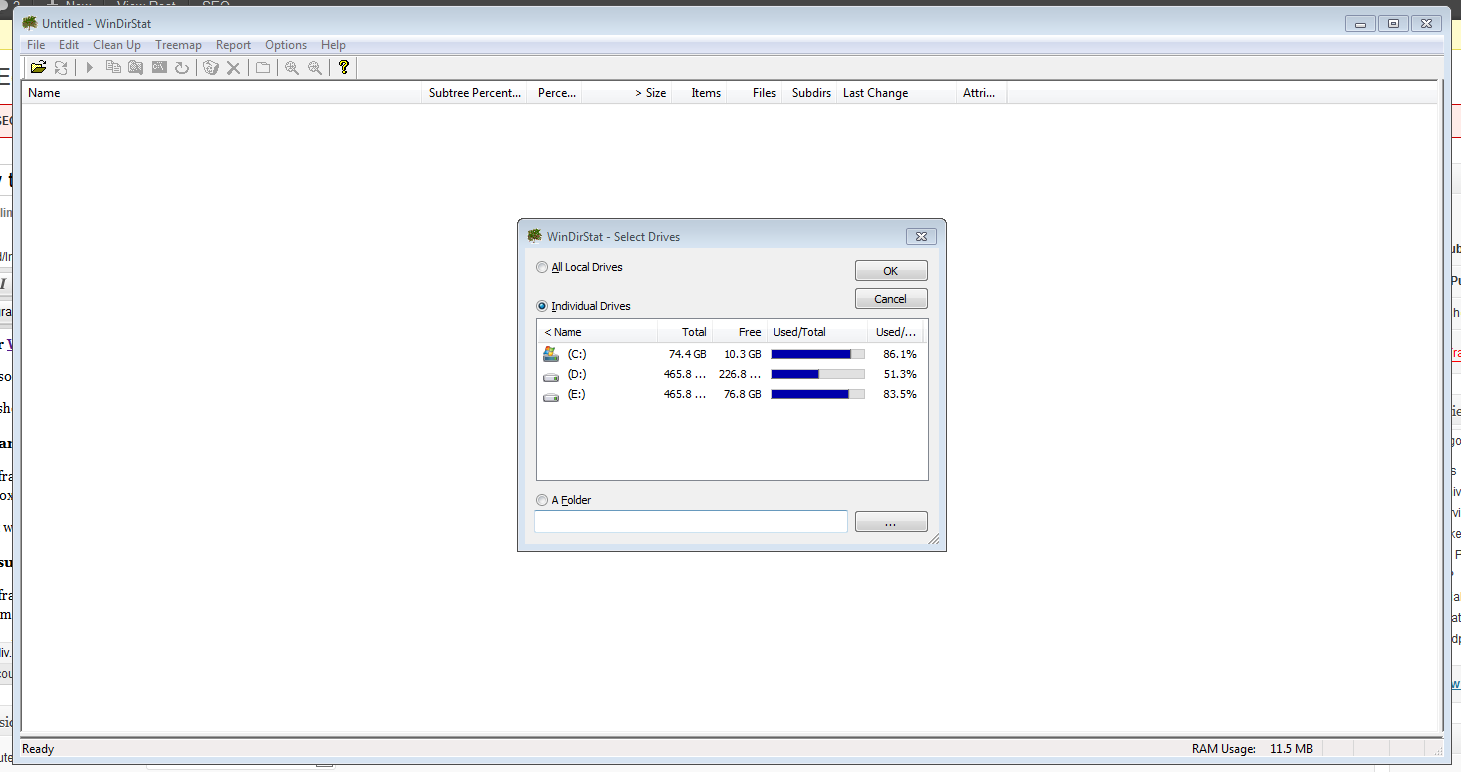Sort drives by Name column header
Viewport: 1461px width, 772px height.
coord(597,332)
